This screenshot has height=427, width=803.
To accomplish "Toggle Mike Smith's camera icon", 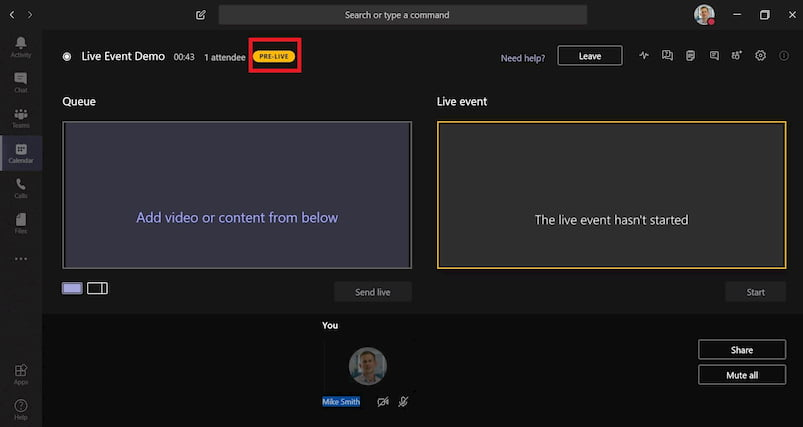I will [383, 402].
